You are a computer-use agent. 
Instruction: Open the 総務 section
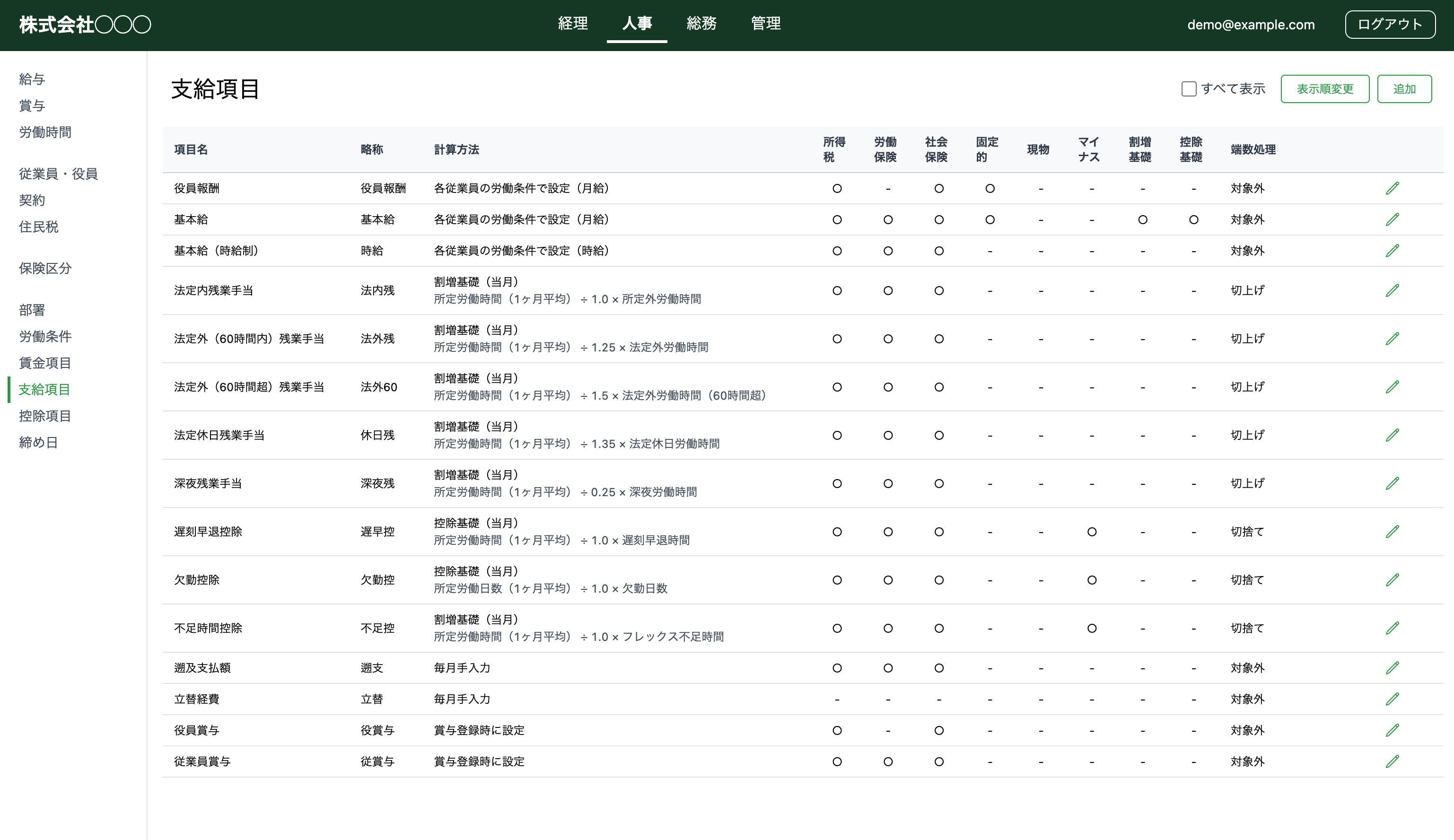click(701, 24)
